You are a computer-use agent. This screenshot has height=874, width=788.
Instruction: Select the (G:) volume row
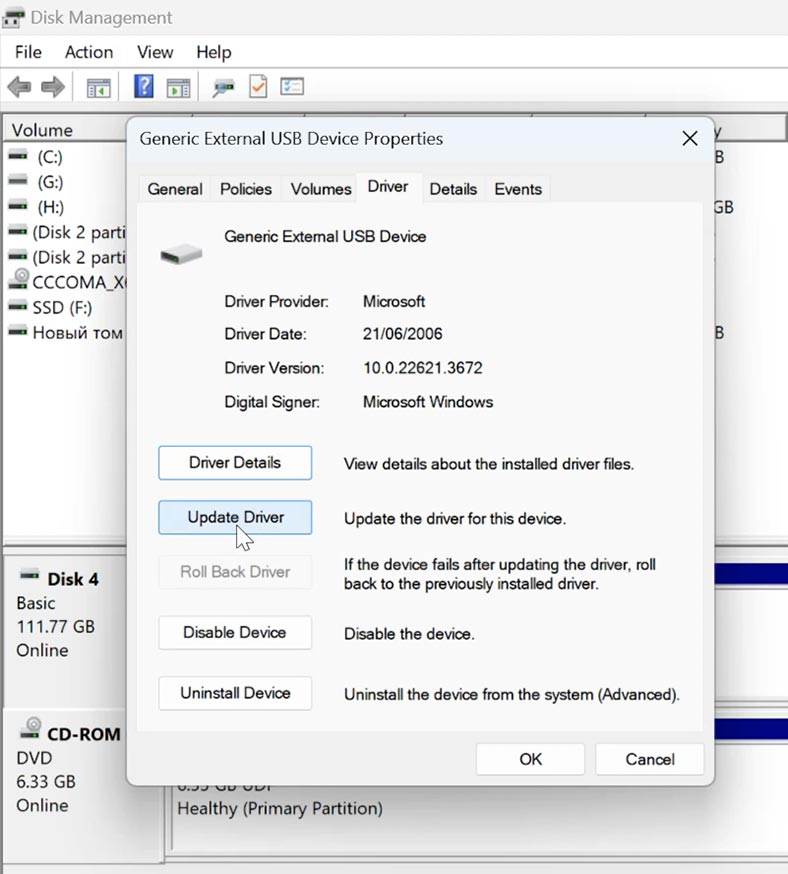click(x=65, y=182)
